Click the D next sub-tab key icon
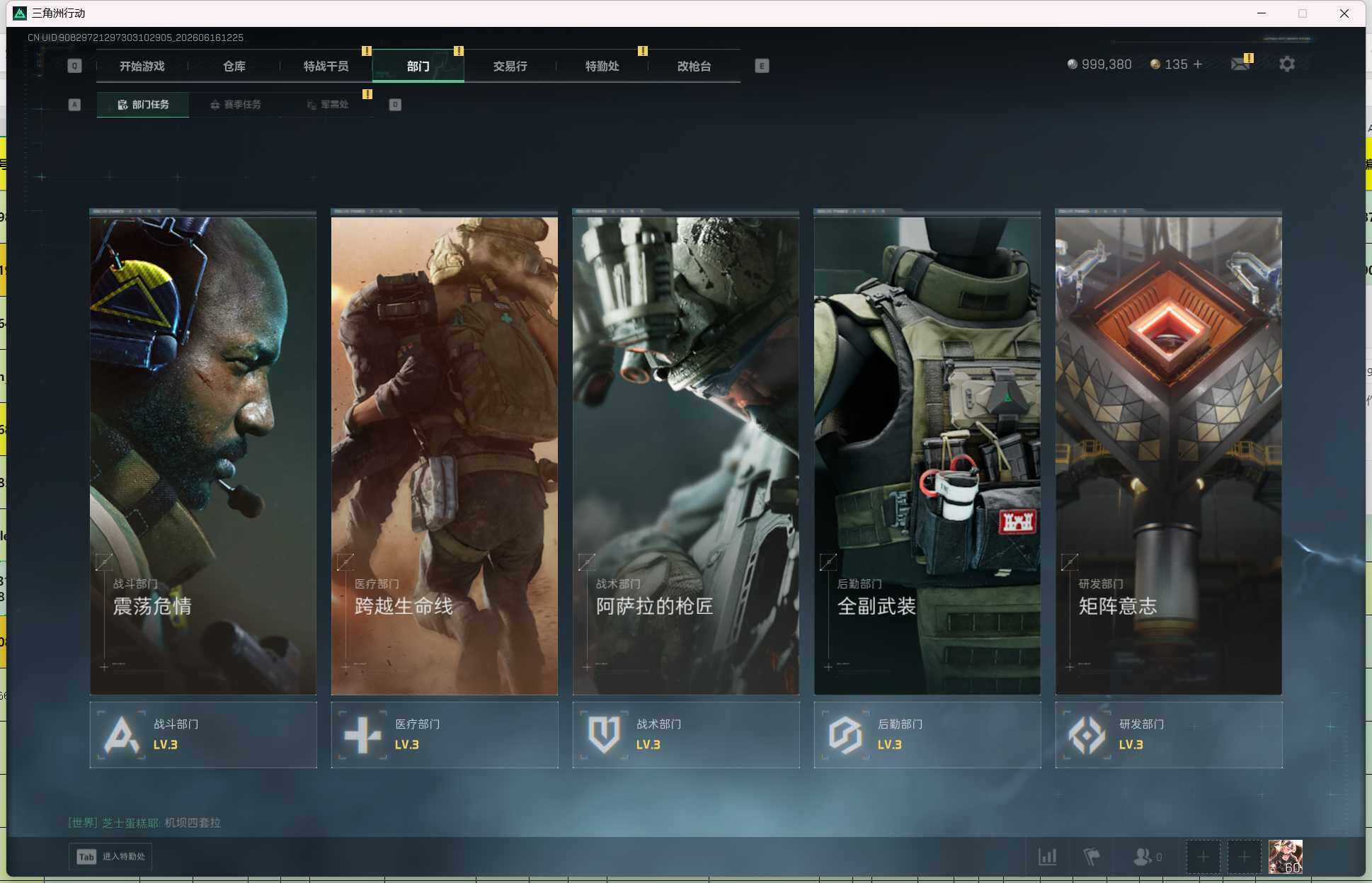Image resolution: width=1372 pixels, height=883 pixels. (395, 105)
